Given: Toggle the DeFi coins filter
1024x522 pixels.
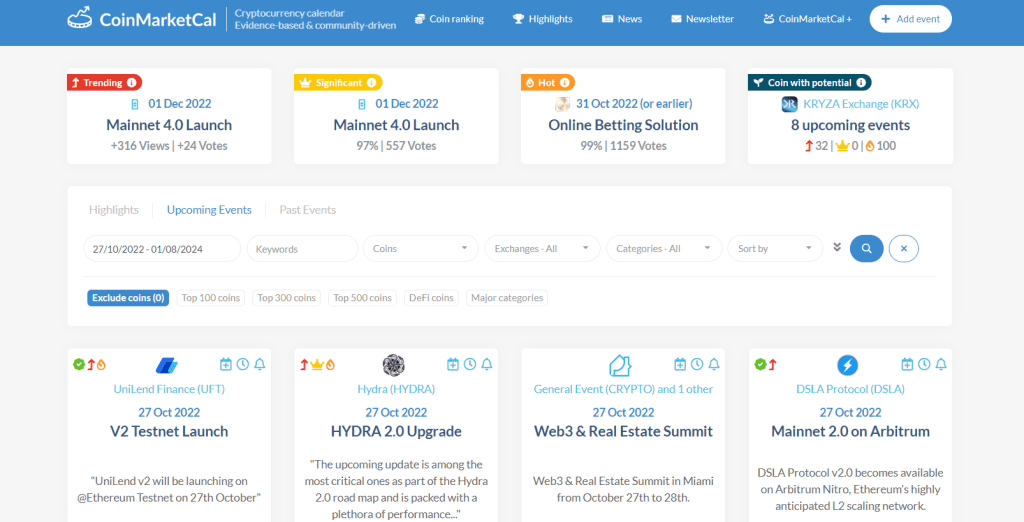Looking at the screenshot, I should click(431, 298).
